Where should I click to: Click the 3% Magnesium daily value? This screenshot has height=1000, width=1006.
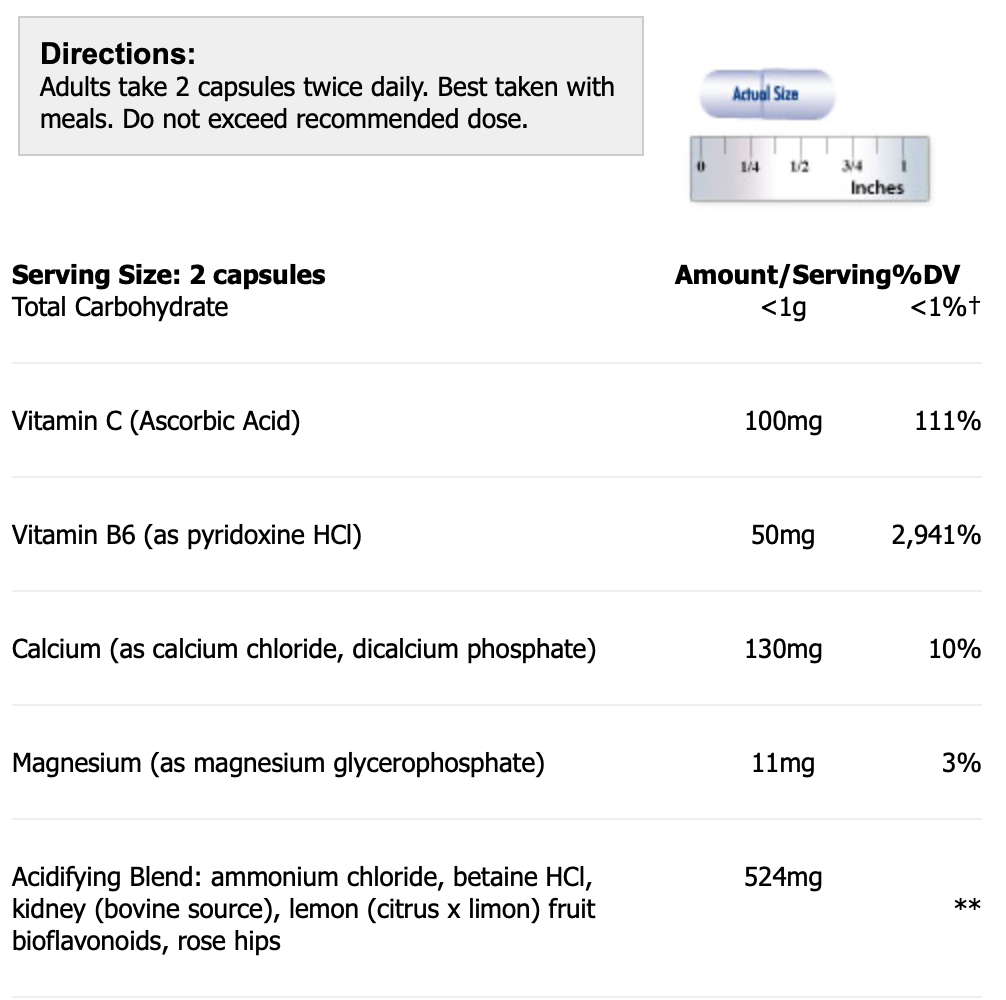coord(960,764)
